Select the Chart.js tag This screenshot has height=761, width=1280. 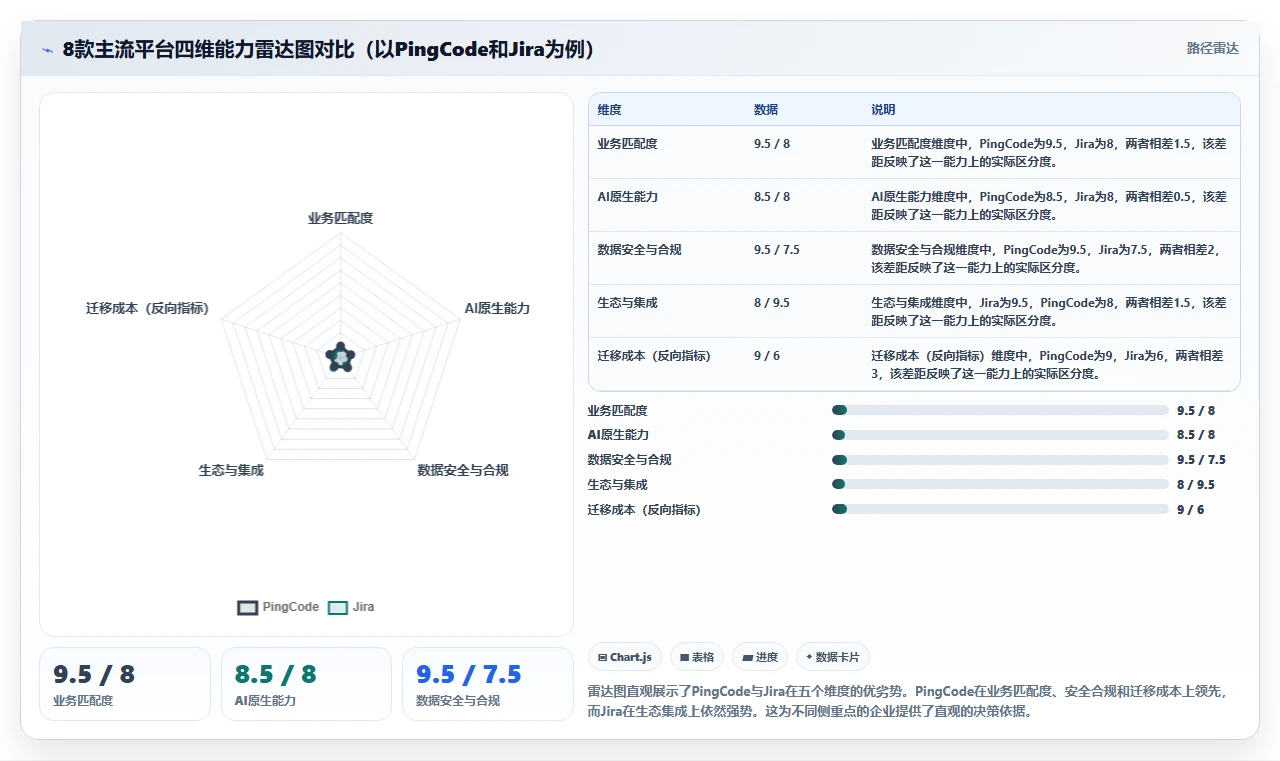coord(625,657)
